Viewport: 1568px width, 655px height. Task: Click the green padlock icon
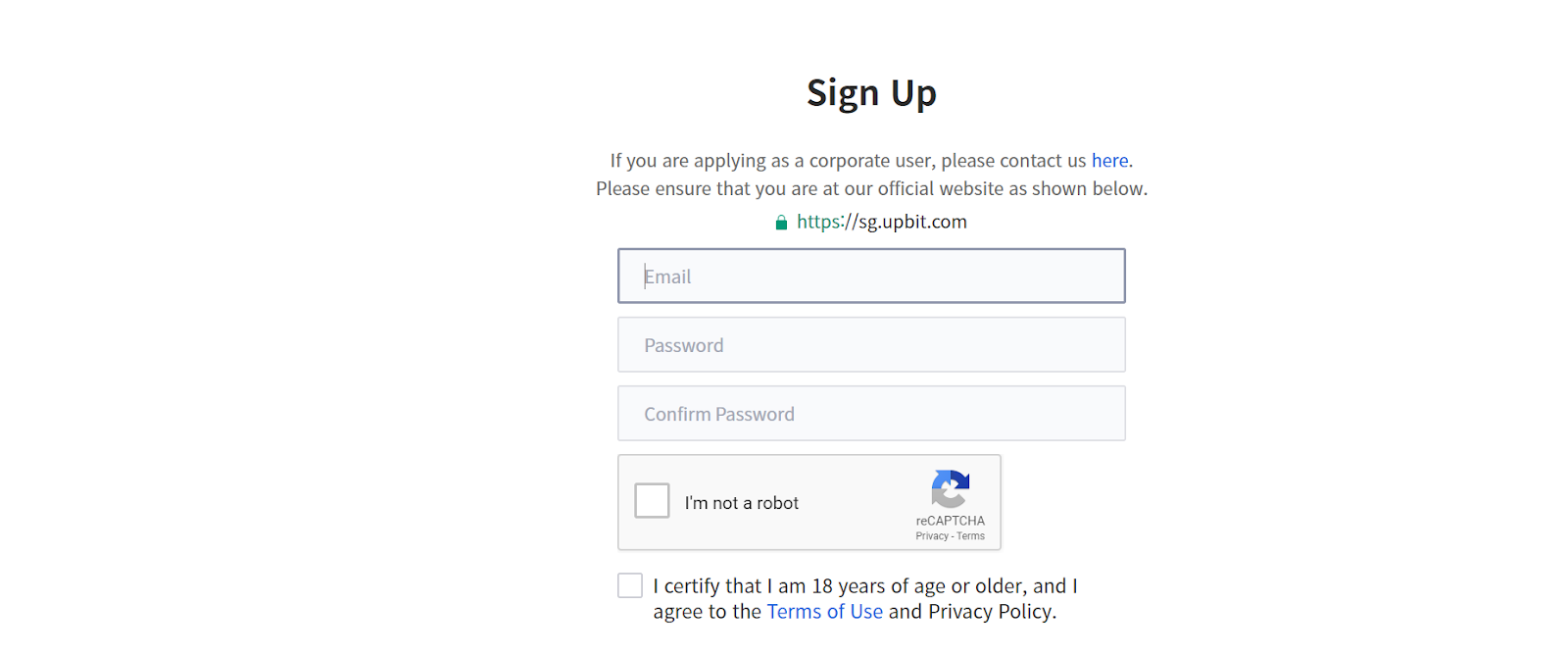tap(781, 223)
